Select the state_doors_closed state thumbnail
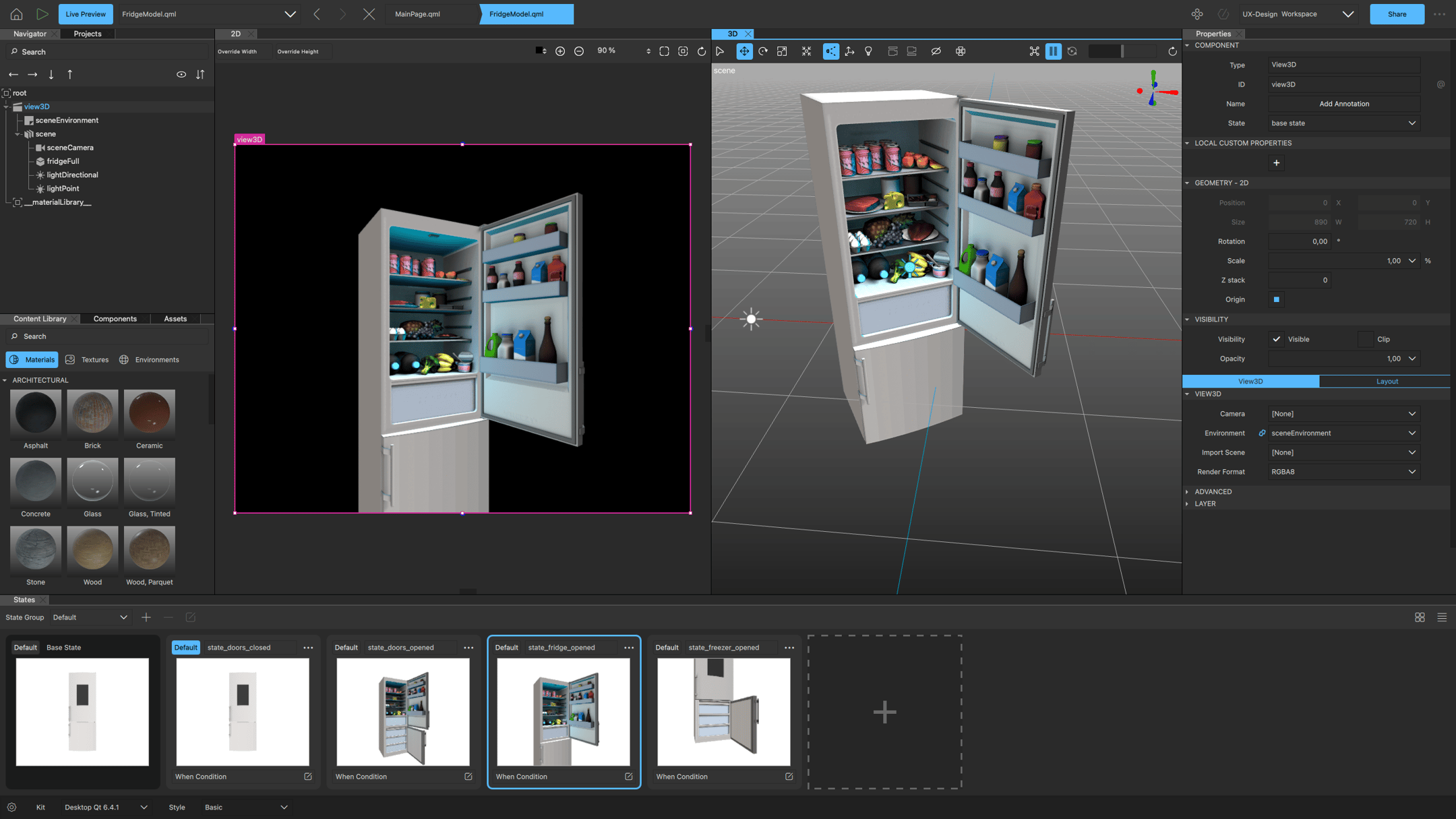 point(243,712)
